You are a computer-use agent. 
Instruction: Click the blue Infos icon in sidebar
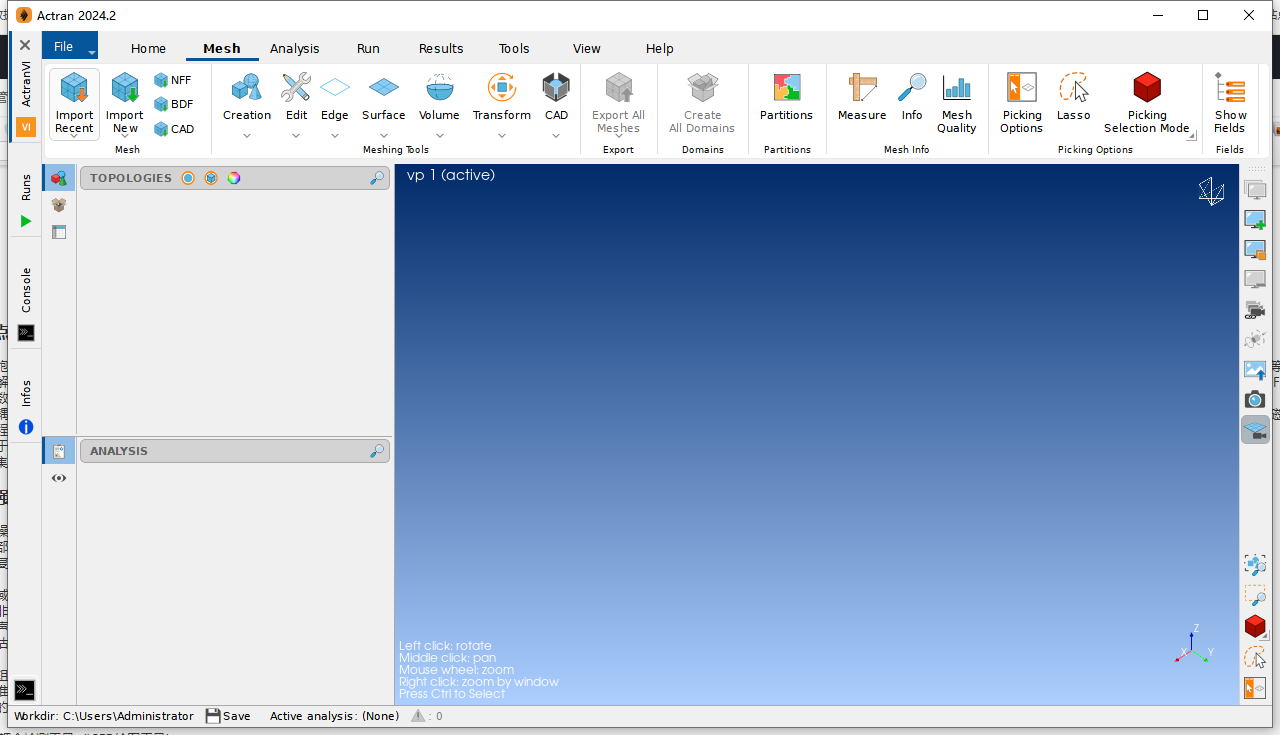pyautogui.click(x=26, y=427)
